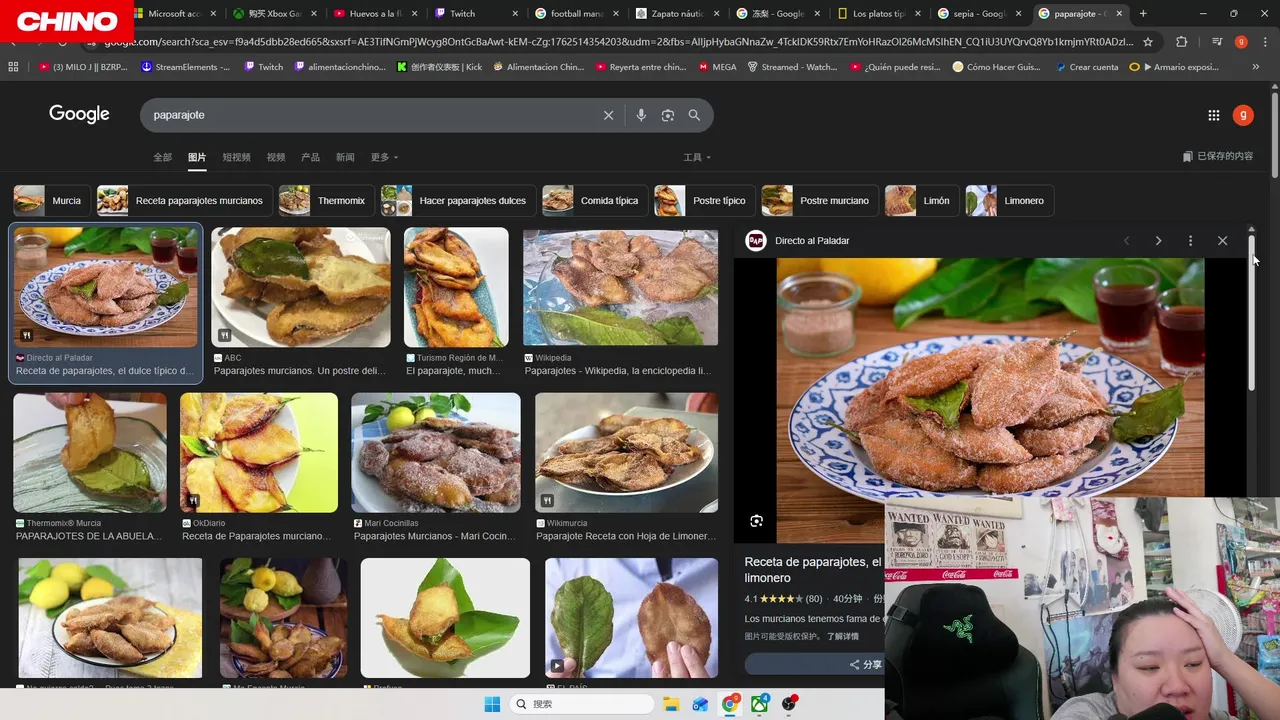This screenshot has height=720, width=1280.
Task: Open the Twitch bookmark in bookmarks bar
Action: click(263, 67)
